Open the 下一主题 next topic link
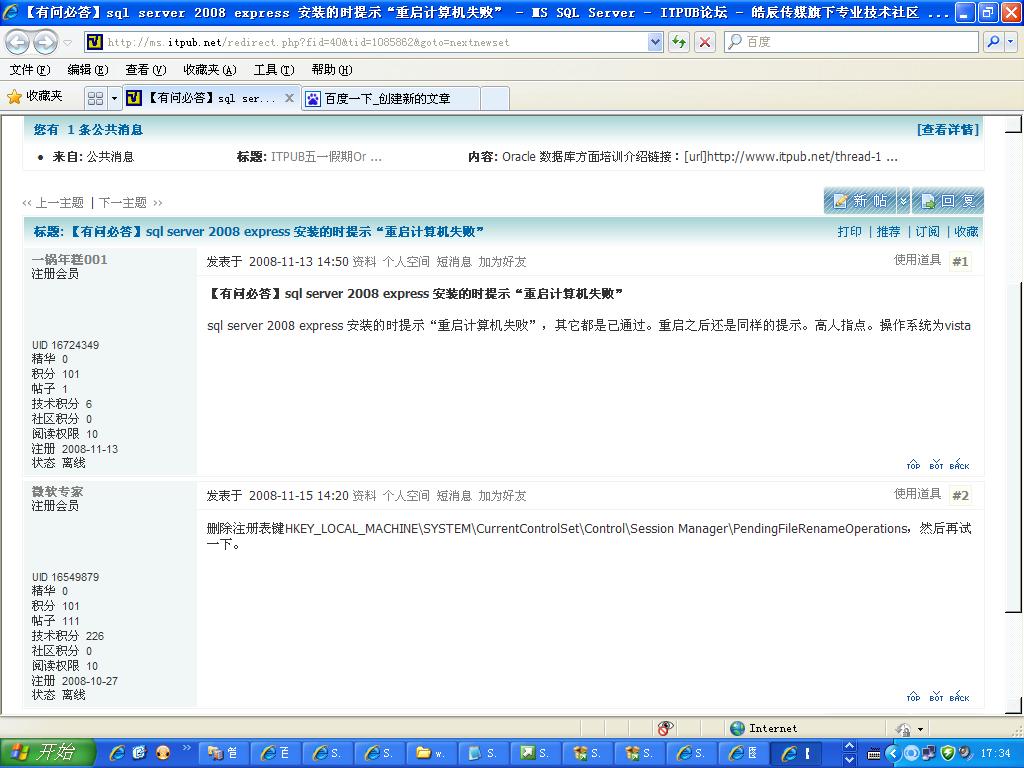The width and height of the screenshot is (1024, 768). tap(129, 203)
